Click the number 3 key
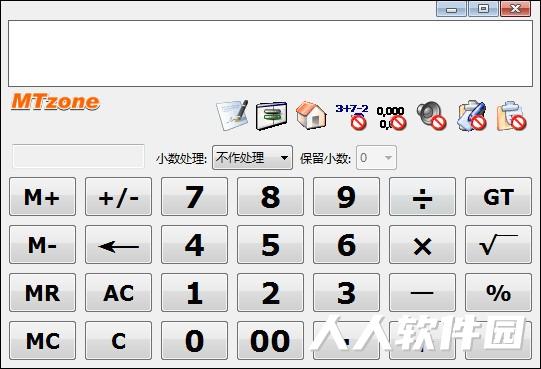541x369 pixels. coord(346,292)
